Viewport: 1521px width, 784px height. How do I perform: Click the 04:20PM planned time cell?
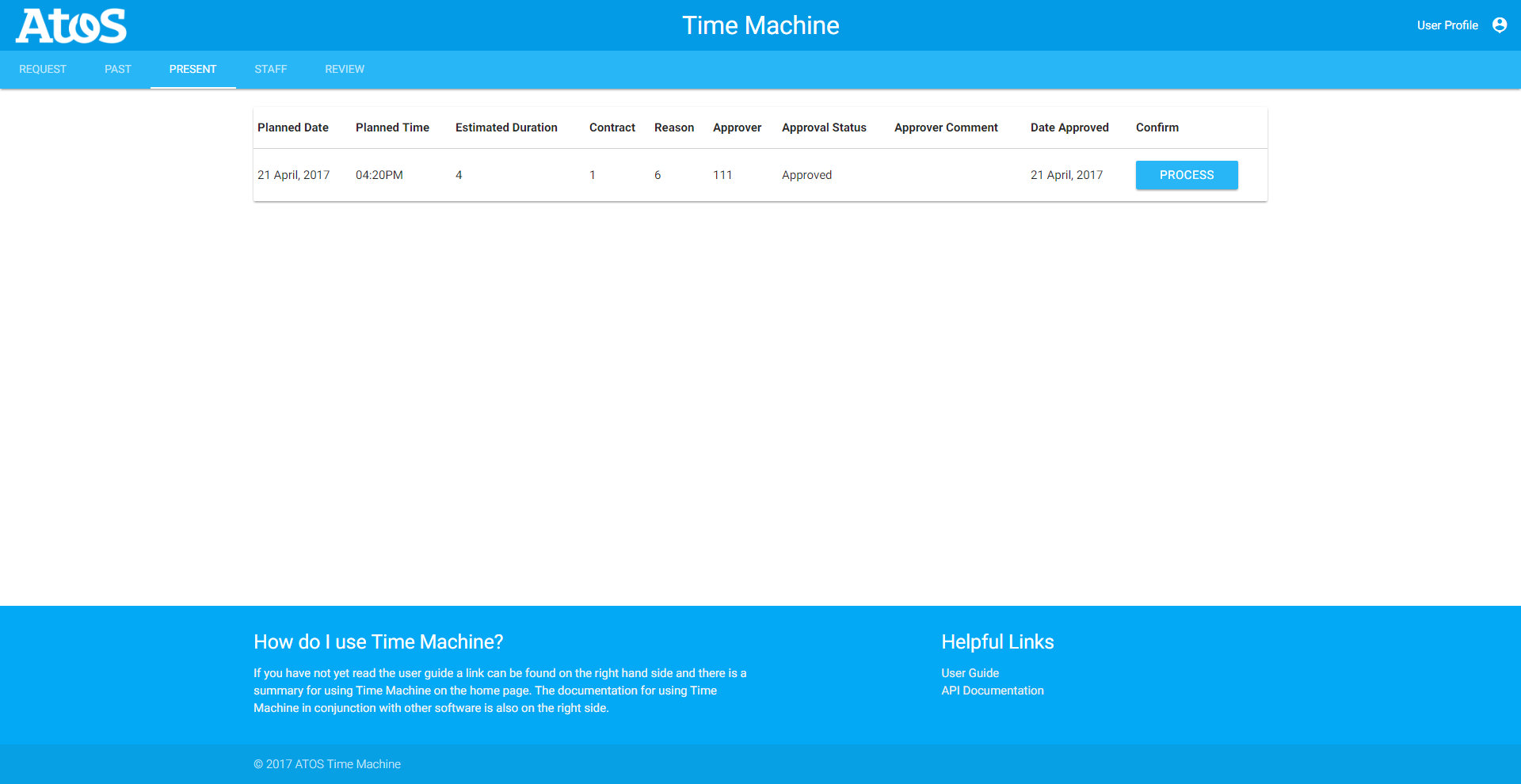click(379, 175)
